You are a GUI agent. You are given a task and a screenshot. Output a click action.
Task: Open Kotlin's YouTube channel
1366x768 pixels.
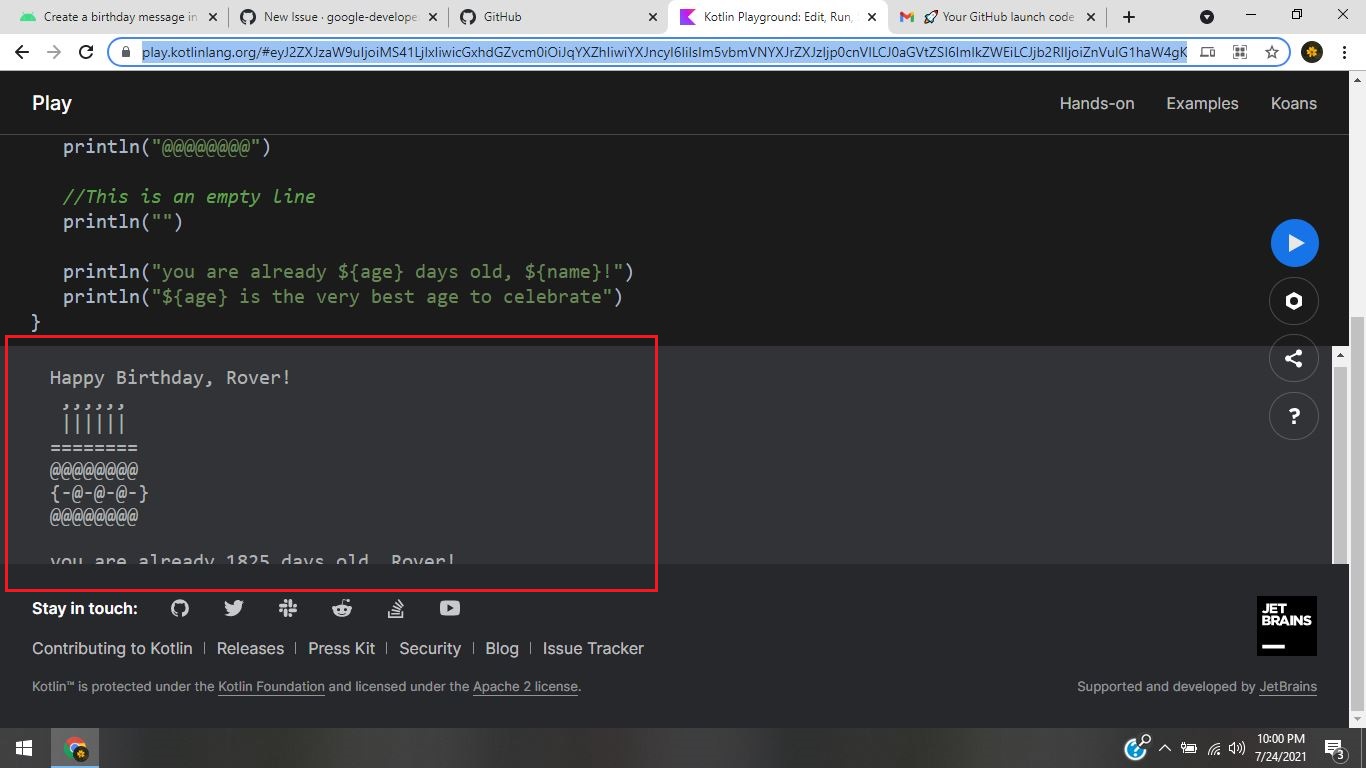pos(449,608)
